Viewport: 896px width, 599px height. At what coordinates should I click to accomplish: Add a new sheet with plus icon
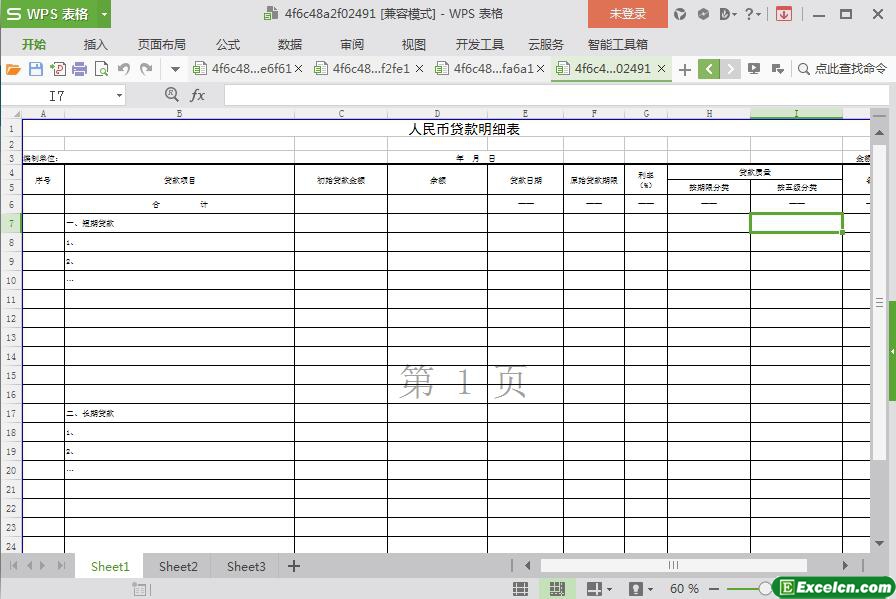(x=294, y=566)
